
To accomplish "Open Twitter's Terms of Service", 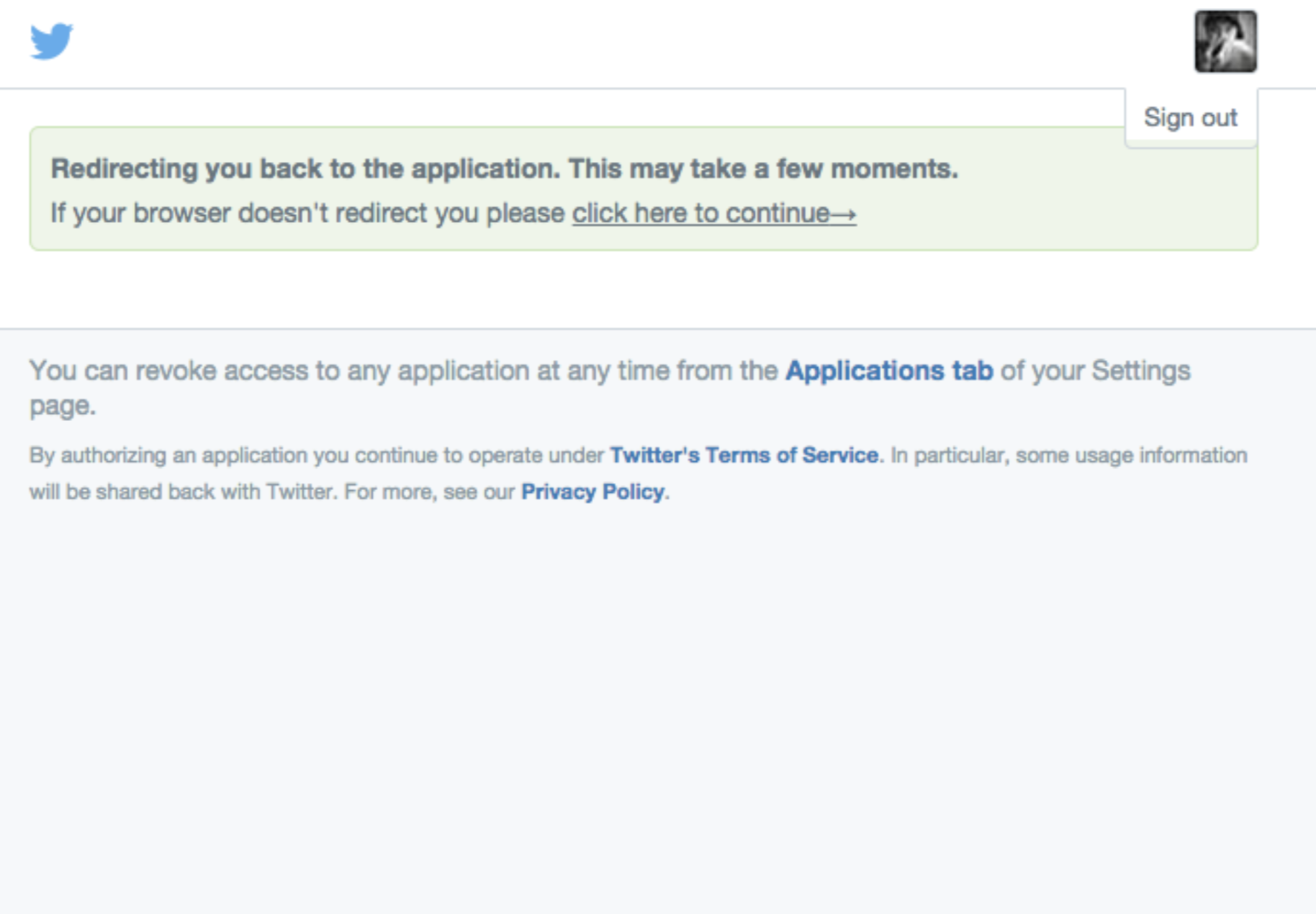I will coord(744,455).
